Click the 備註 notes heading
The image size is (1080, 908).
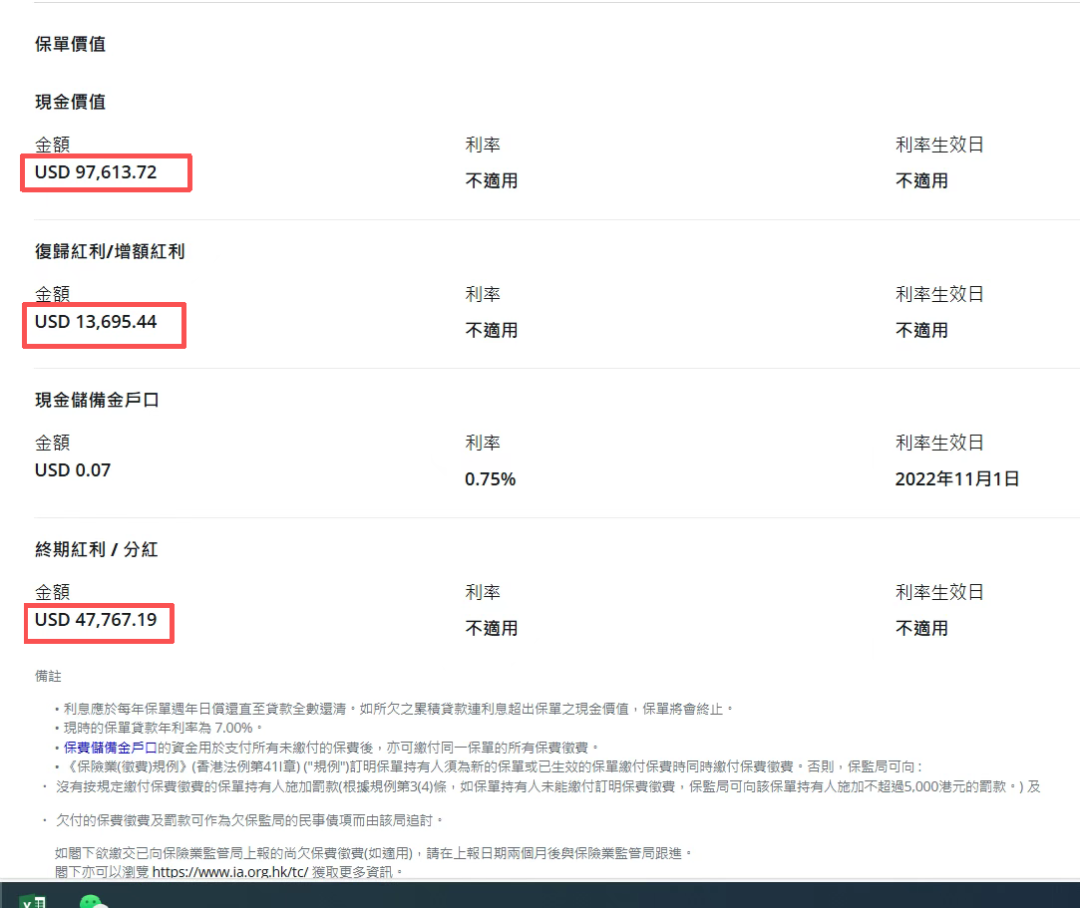pyautogui.click(x=48, y=677)
